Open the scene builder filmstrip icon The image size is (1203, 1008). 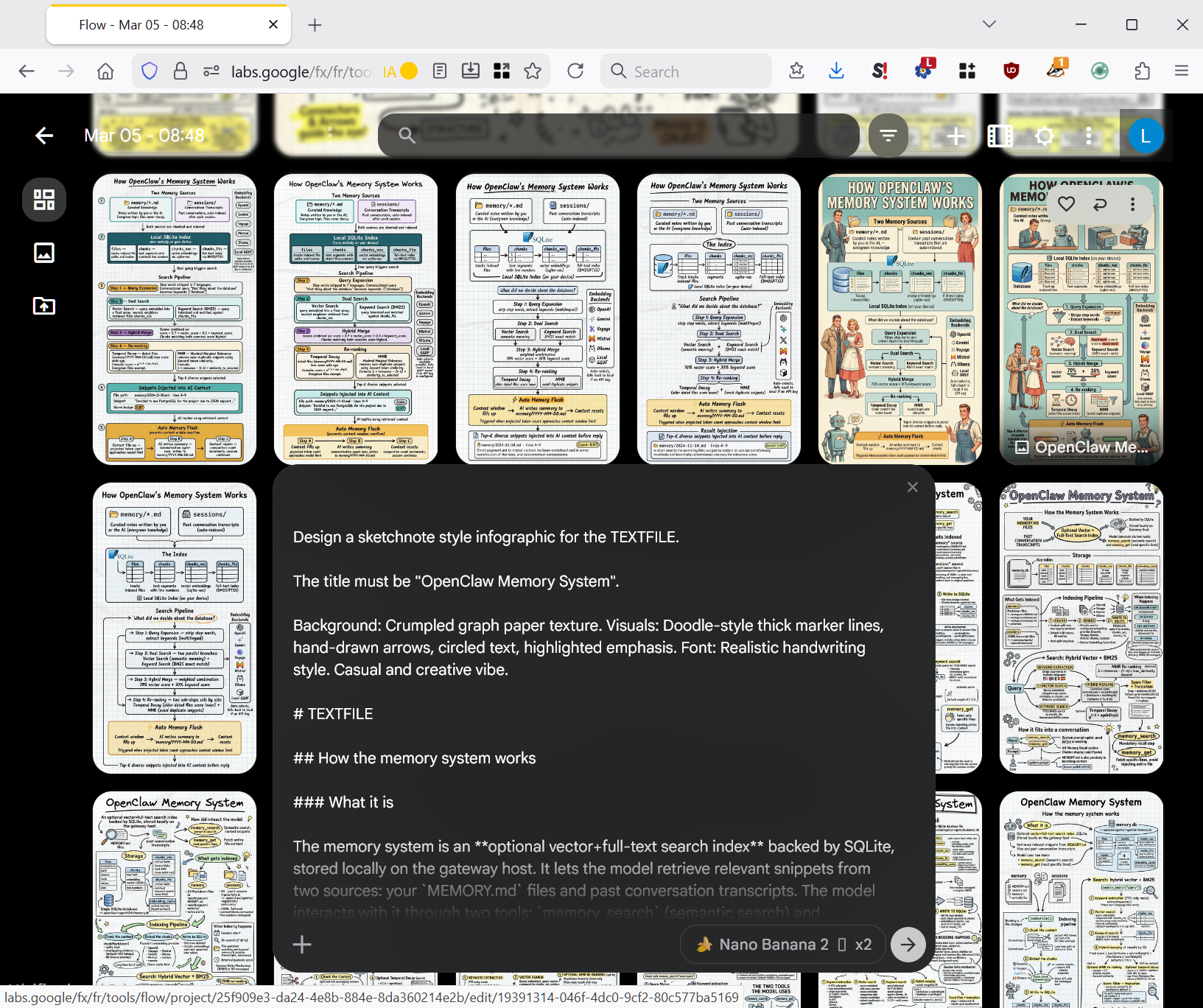[x=1000, y=136]
